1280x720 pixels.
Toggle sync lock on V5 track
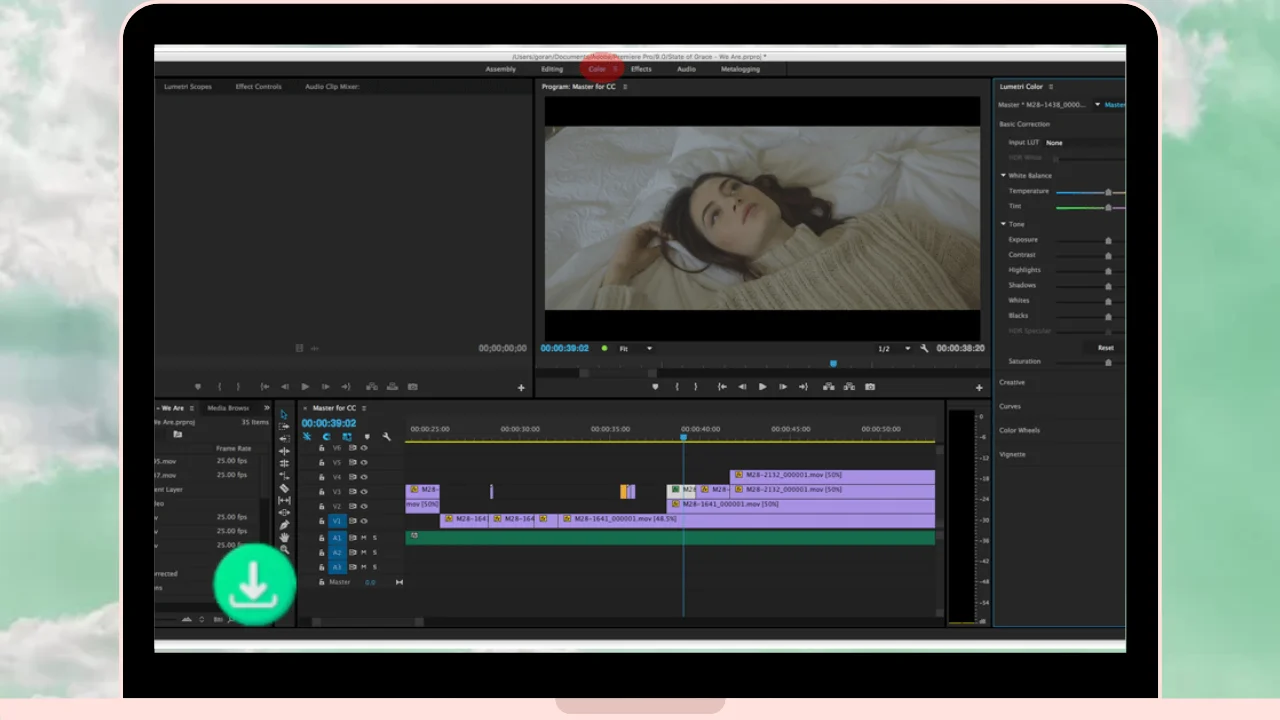[x=353, y=462]
